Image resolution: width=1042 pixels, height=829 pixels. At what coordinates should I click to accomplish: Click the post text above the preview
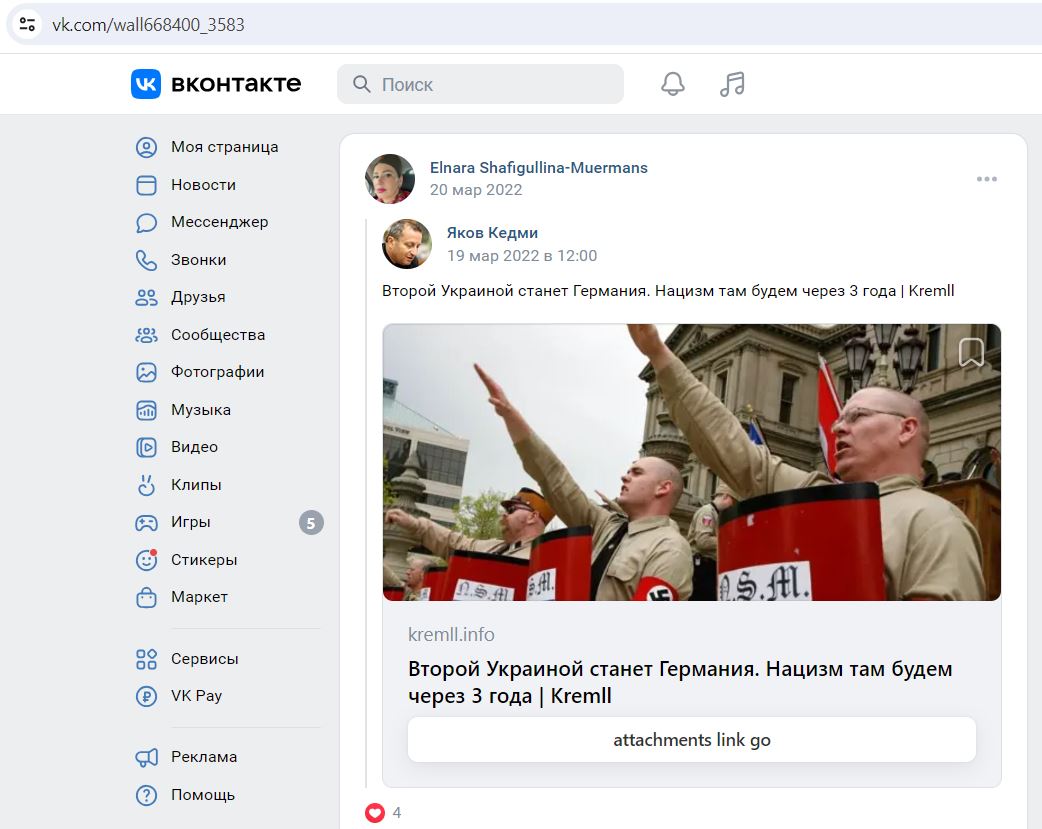coord(668,291)
